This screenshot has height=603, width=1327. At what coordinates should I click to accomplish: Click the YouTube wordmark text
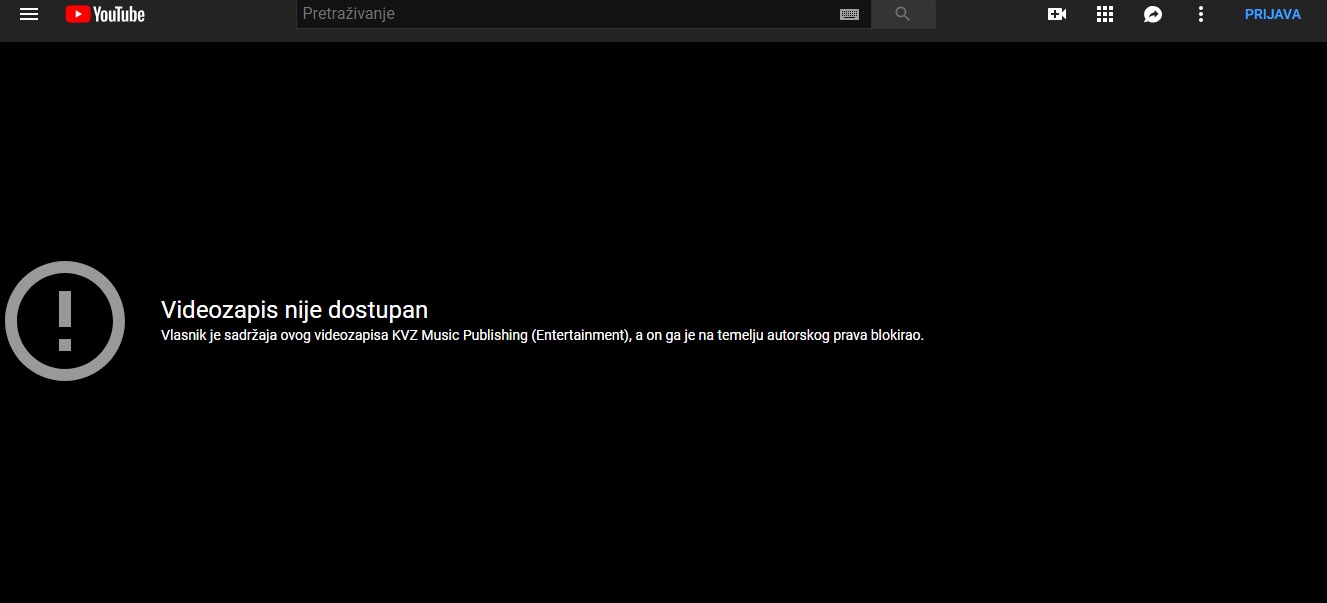[x=119, y=14]
